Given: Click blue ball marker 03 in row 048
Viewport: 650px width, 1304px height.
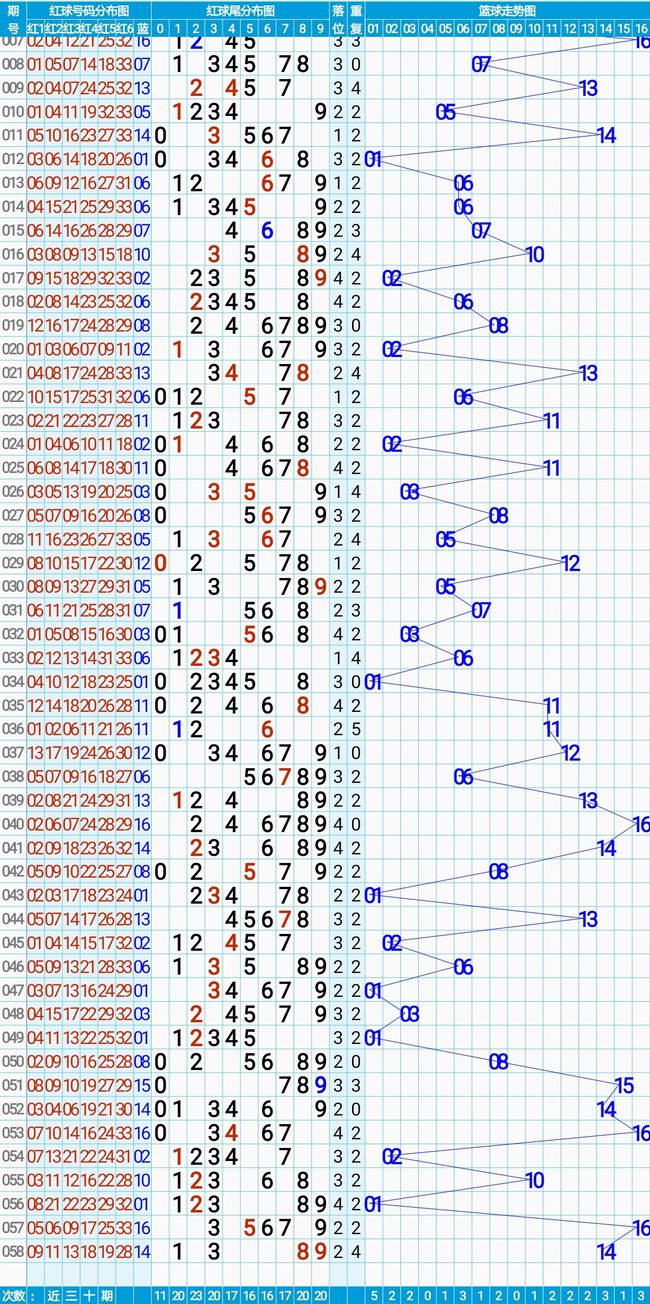Looking at the screenshot, I should (x=409, y=1014).
